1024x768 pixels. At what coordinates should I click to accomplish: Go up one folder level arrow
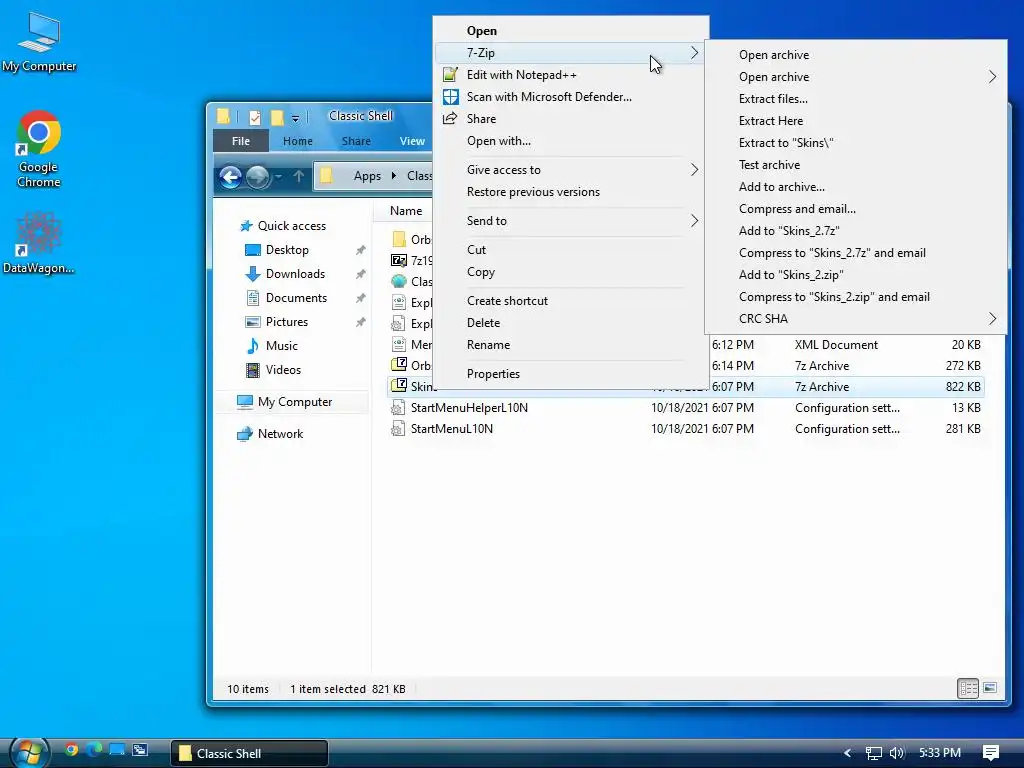[298, 176]
